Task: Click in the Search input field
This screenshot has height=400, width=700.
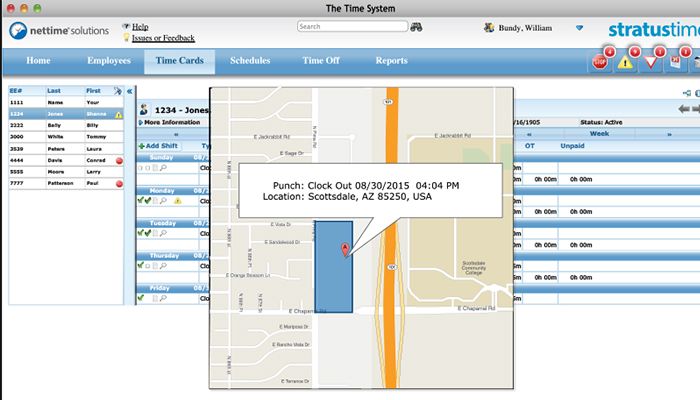Action: click(x=352, y=27)
